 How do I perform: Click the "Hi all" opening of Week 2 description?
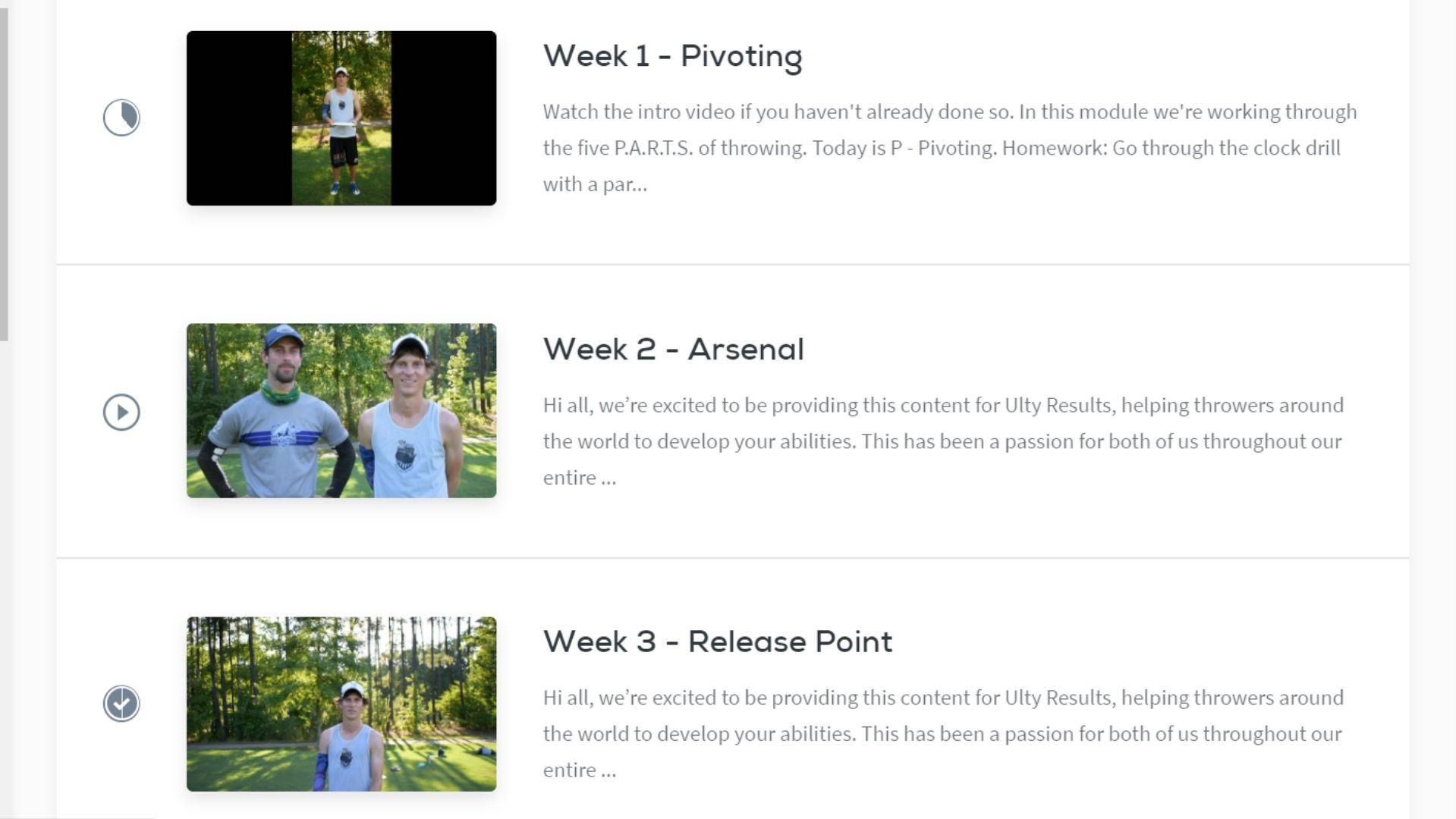pos(567,406)
